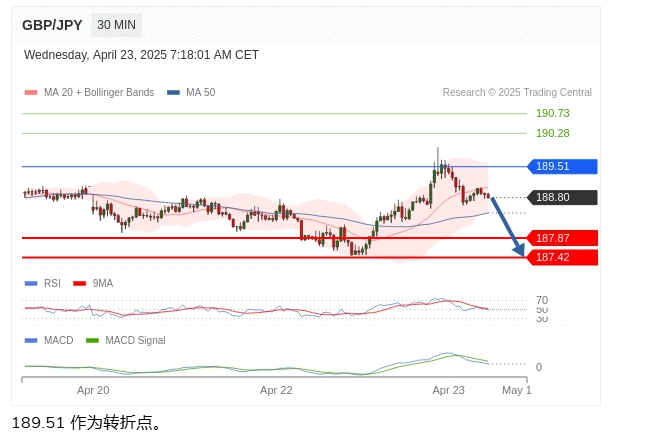Select the 187.42 support price label
652x444 pixels.
[562, 257]
